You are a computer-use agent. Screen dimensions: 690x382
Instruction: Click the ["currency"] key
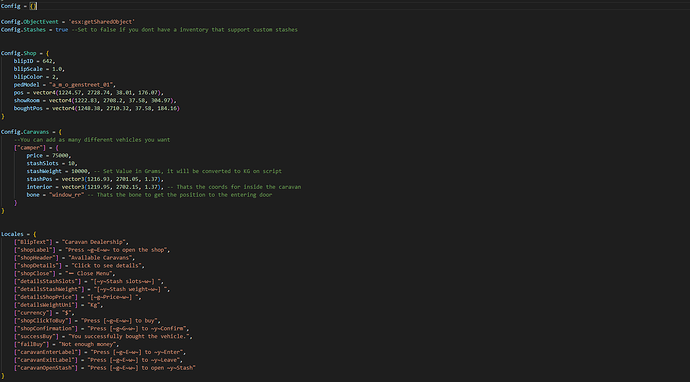[x=33, y=313]
